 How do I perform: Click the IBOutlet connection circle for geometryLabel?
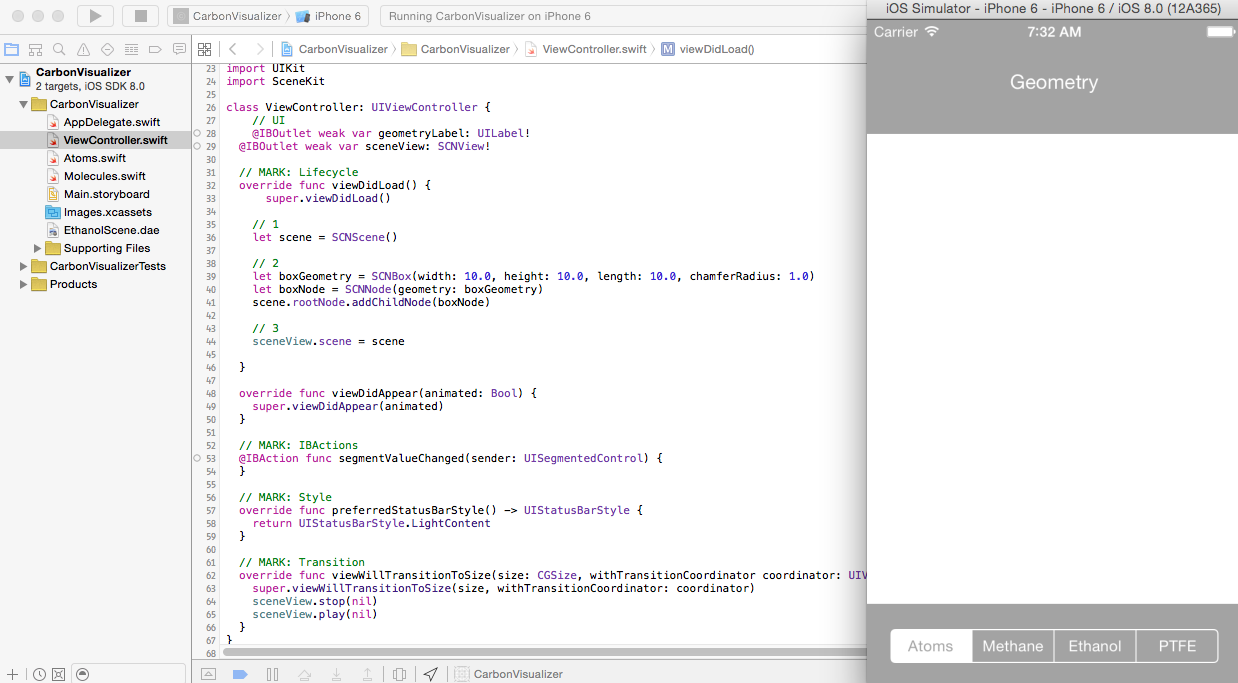tap(197, 133)
